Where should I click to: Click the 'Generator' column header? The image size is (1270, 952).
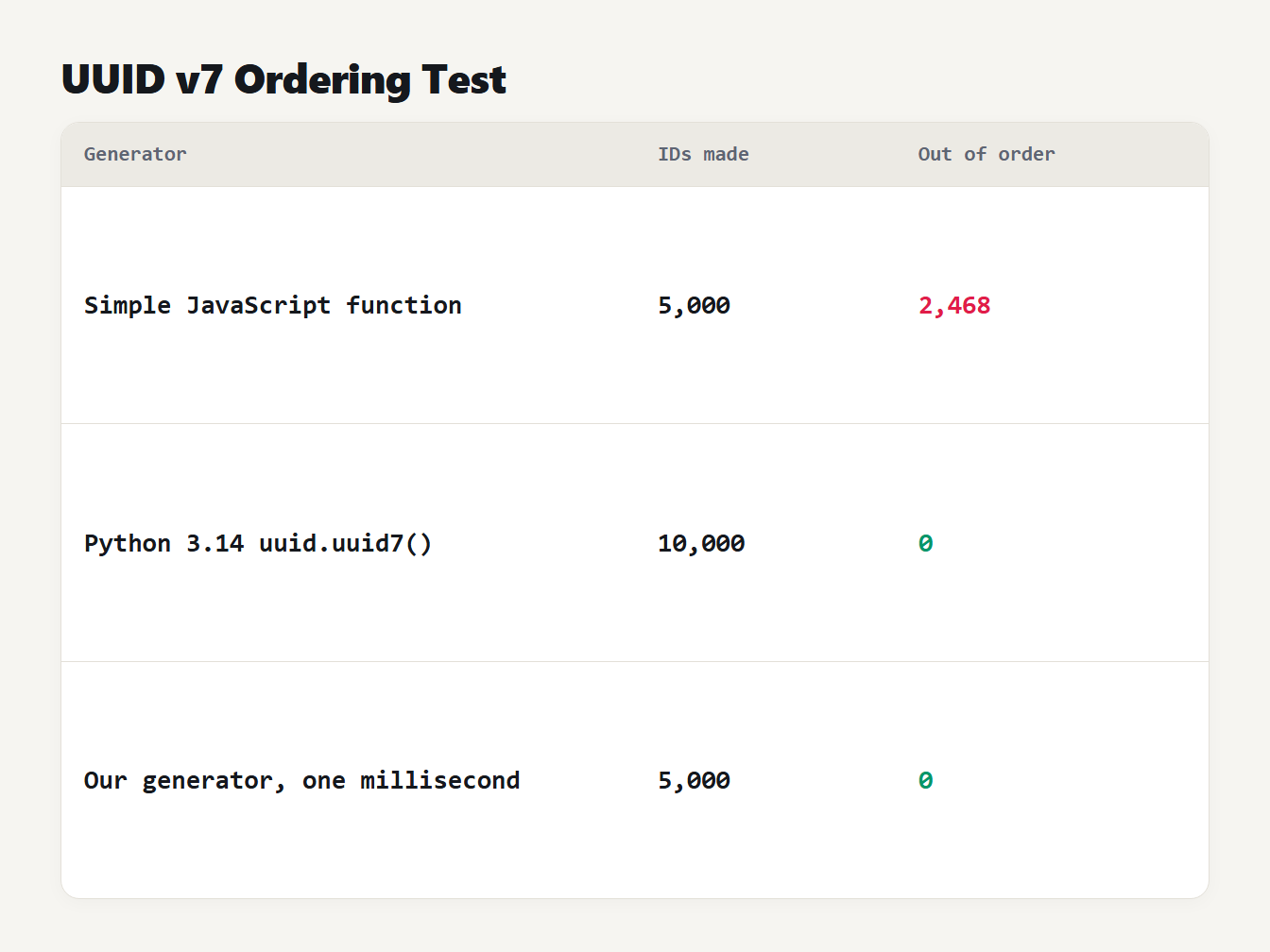(135, 154)
